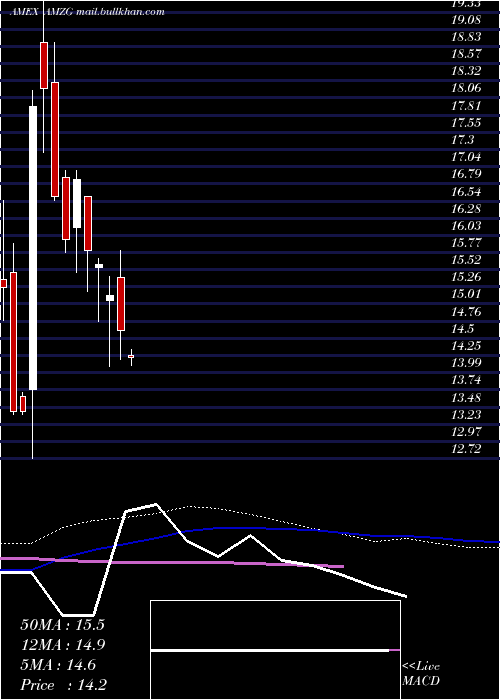This screenshot has height=700, width=500.
Task: Click the 13.48 price axis label
Action: click(x=466, y=398)
